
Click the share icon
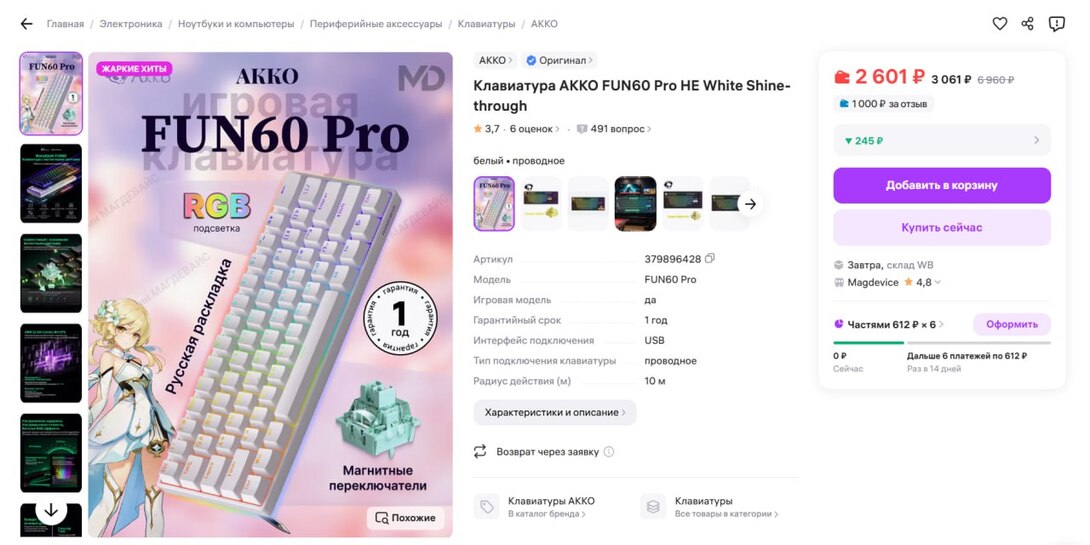[x=1027, y=24]
